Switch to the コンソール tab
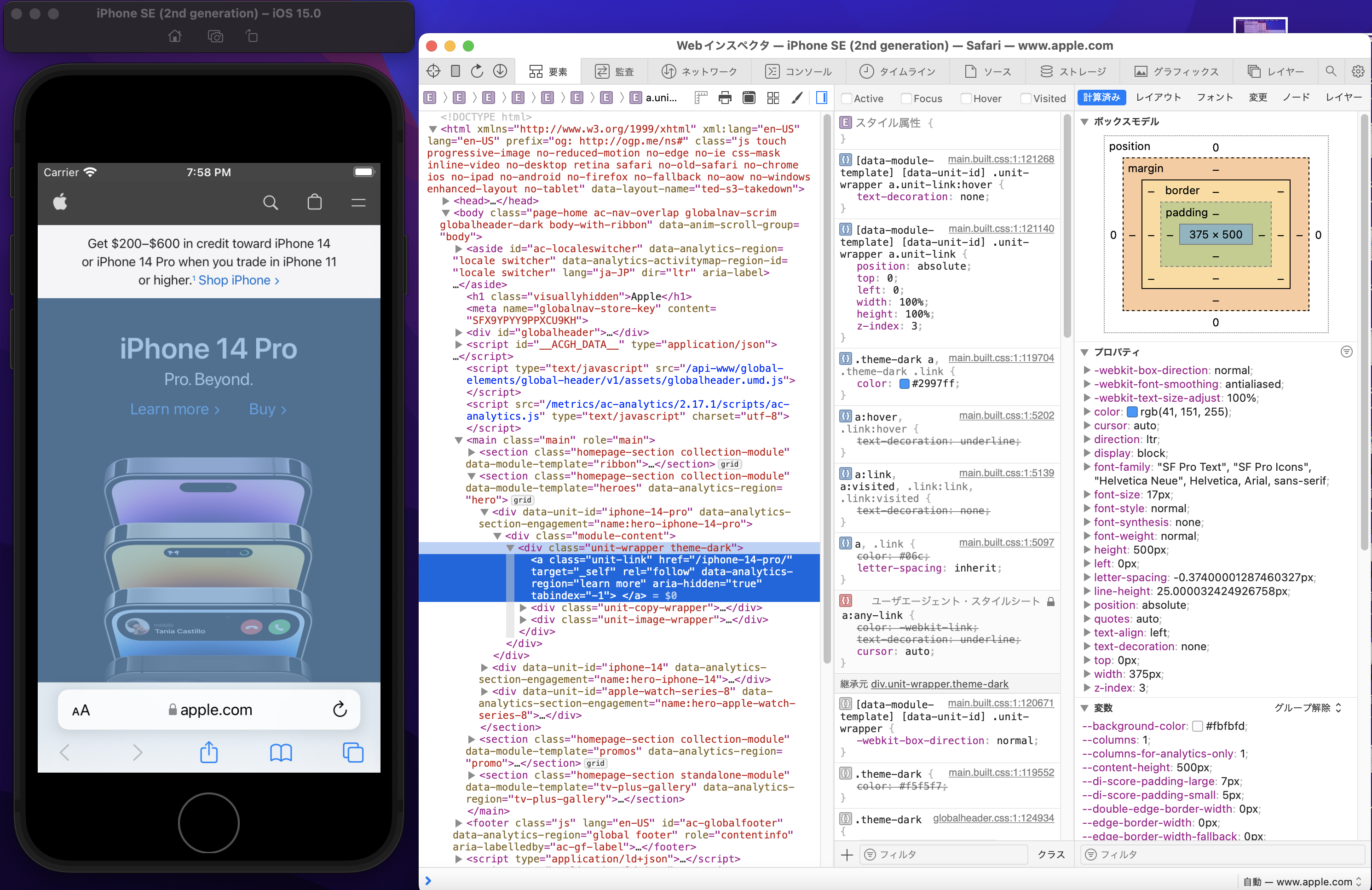 798,71
